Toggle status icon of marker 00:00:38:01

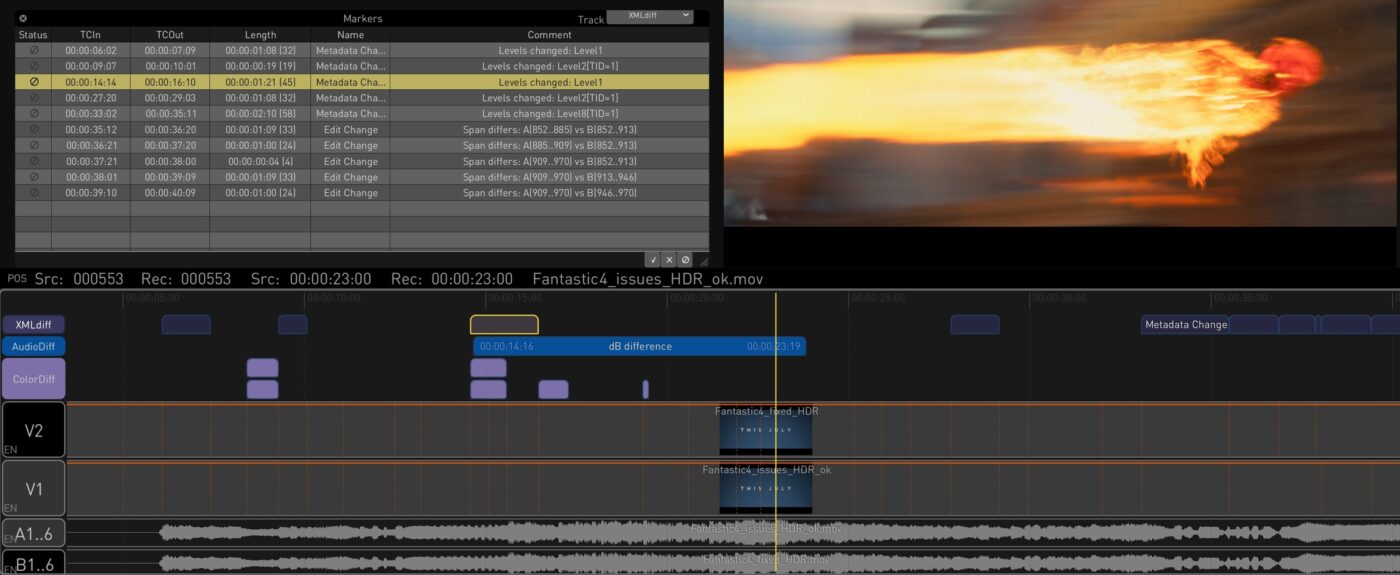pyautogui.click(x=33, y=177)
